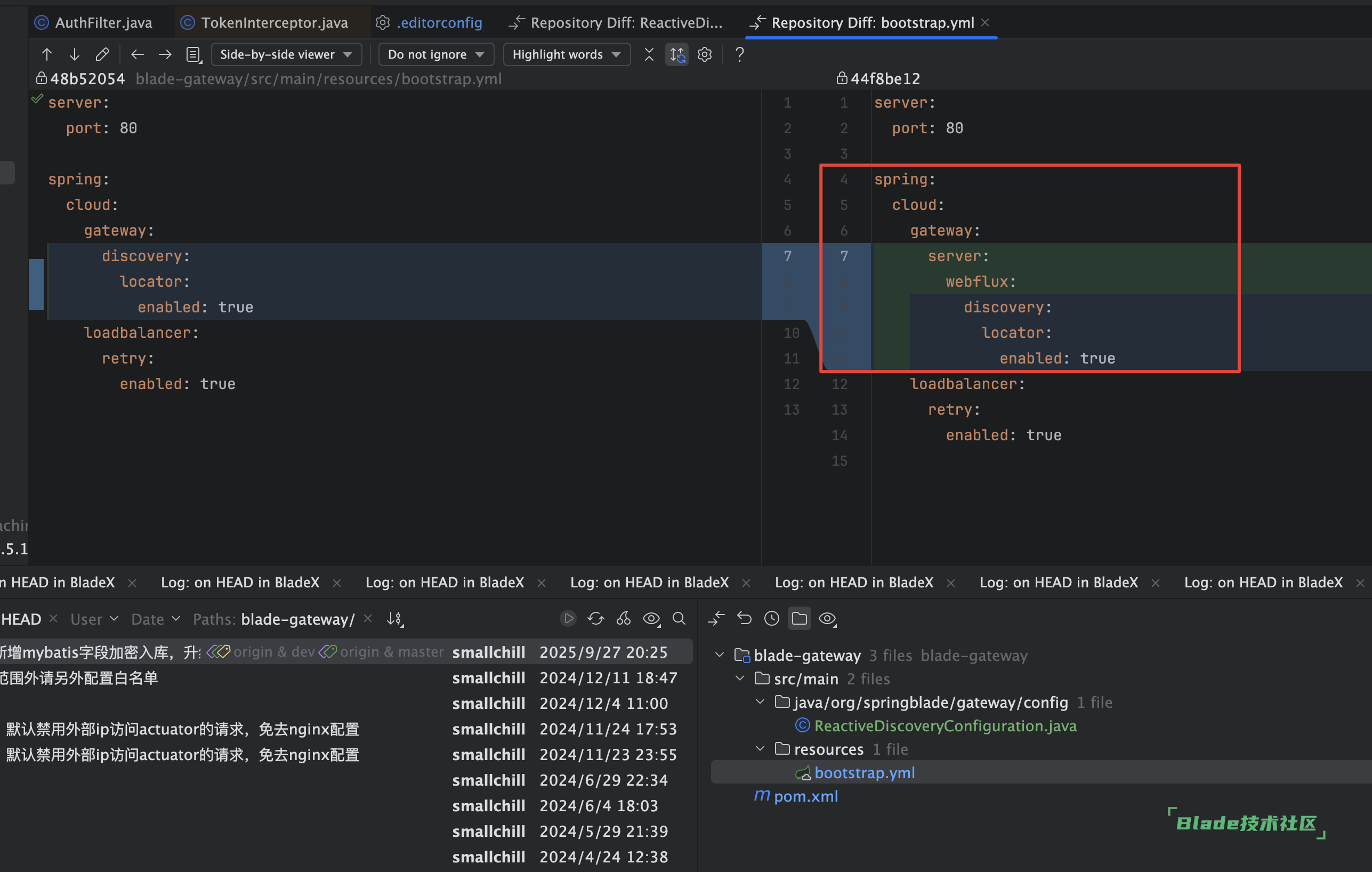Select ReactiveDiscoveryConfiguration.java in changes tree
This screenshot has height=872, width=1372.
coord(945,726)
